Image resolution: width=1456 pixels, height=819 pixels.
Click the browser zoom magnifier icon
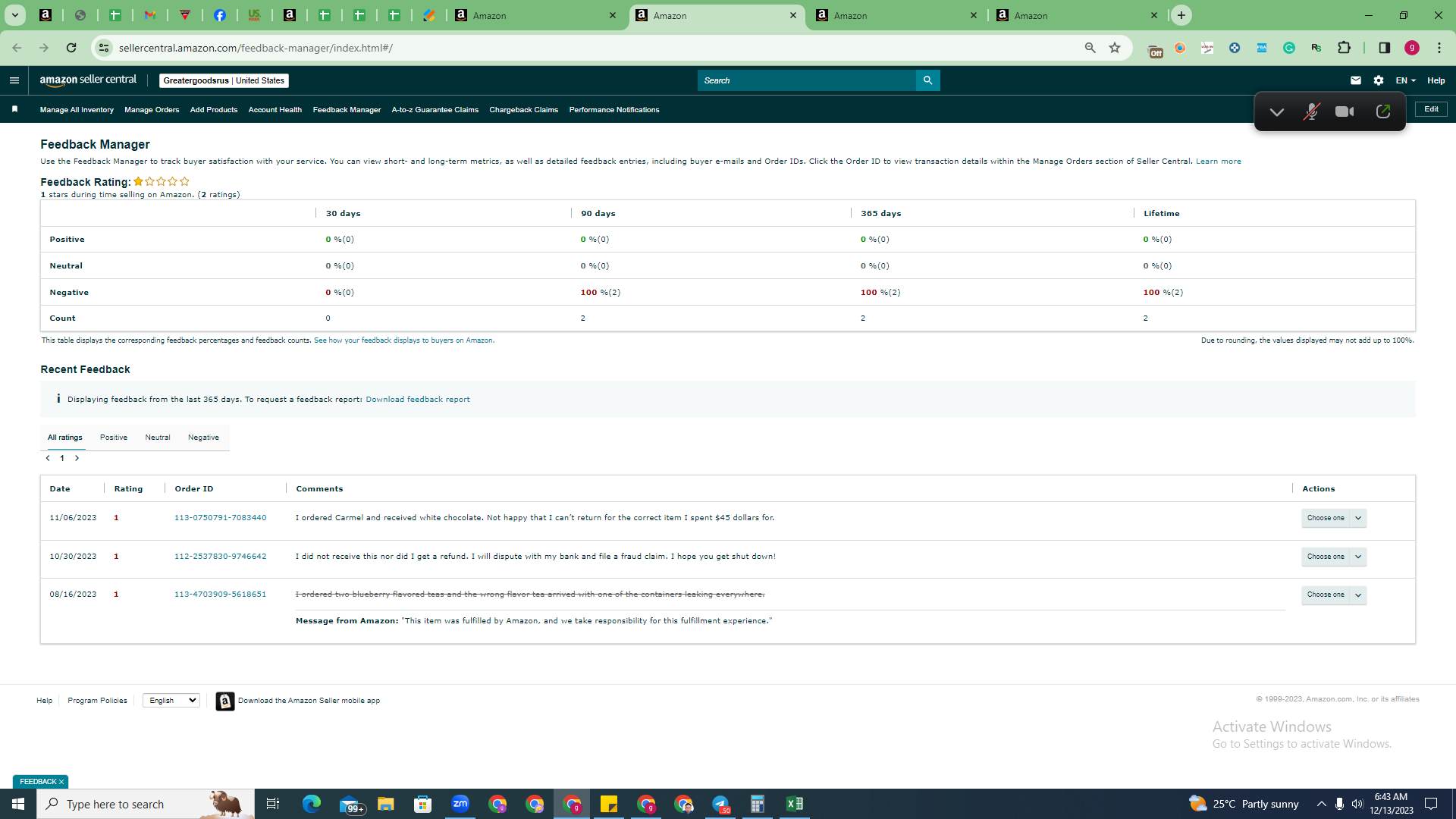point(1090,48)
